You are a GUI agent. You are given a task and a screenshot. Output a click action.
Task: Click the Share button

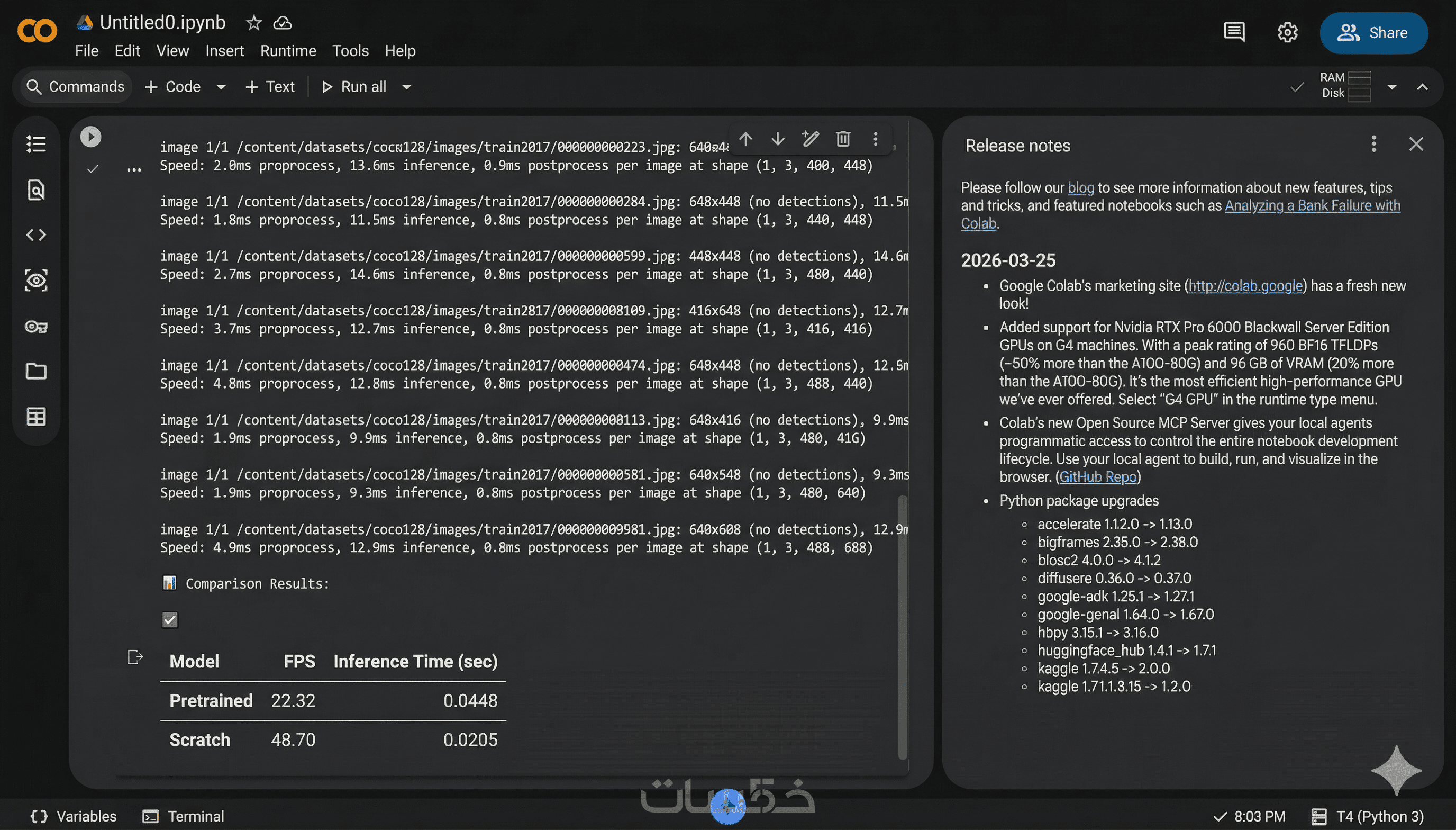pyautogui.click(x=1373, y=32)
